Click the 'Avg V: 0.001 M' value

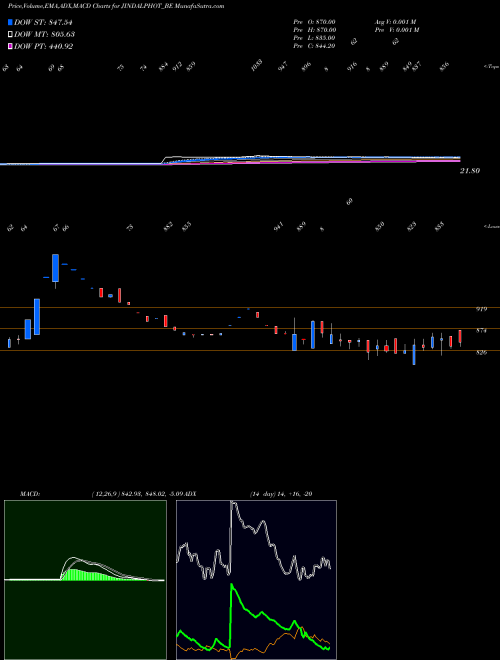pos(396,22)
